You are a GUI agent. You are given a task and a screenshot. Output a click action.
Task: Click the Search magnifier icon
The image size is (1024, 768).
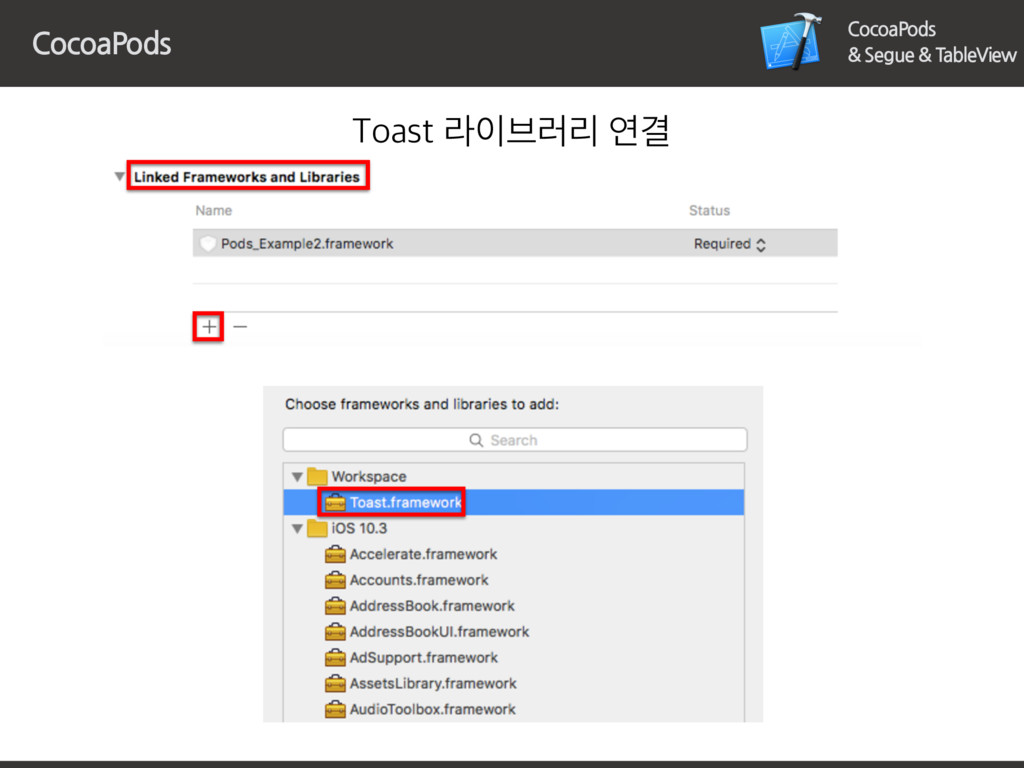[x=476, y=440]
